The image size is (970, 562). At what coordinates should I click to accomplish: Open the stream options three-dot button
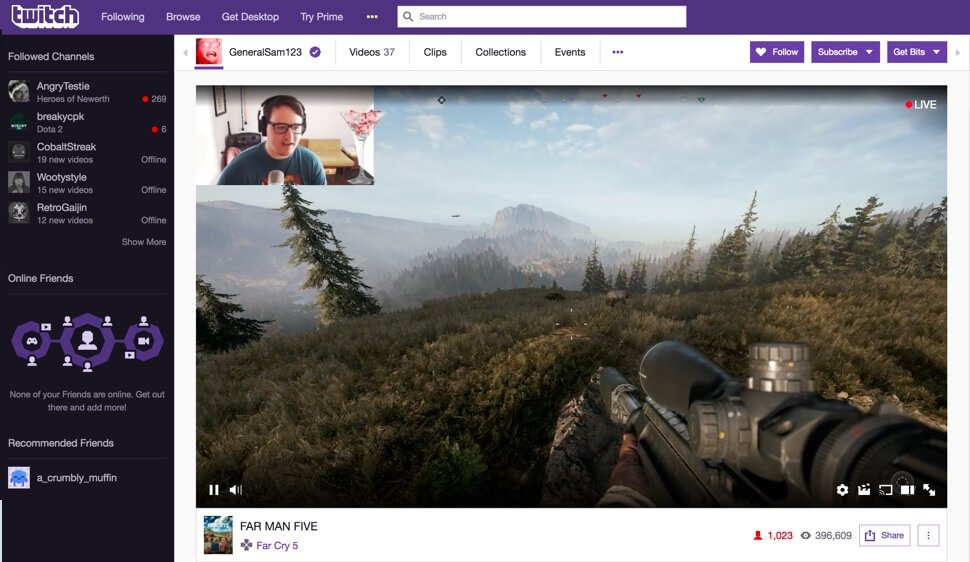tap(928, 536)
